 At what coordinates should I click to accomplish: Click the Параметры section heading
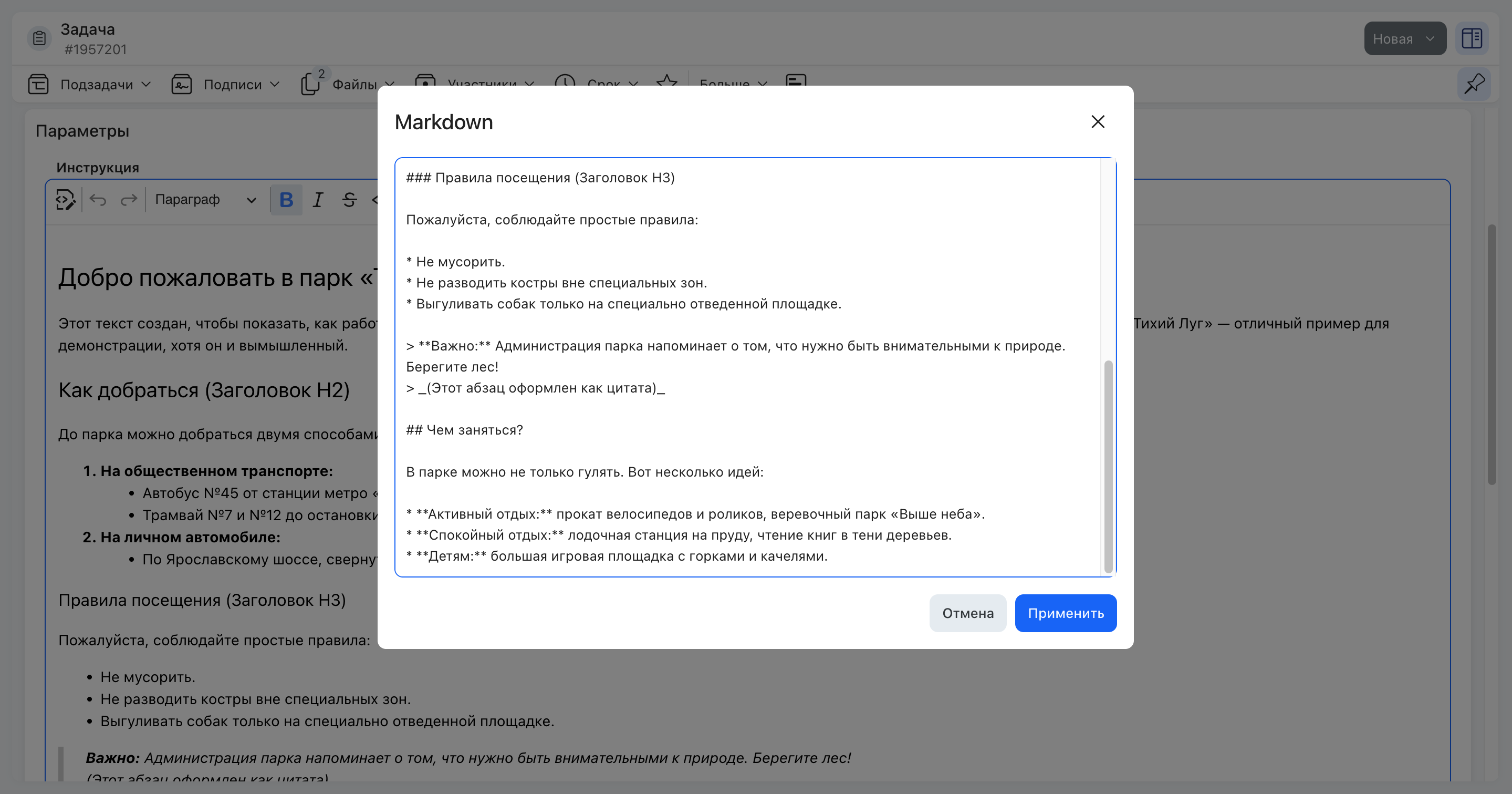[82, 130]
